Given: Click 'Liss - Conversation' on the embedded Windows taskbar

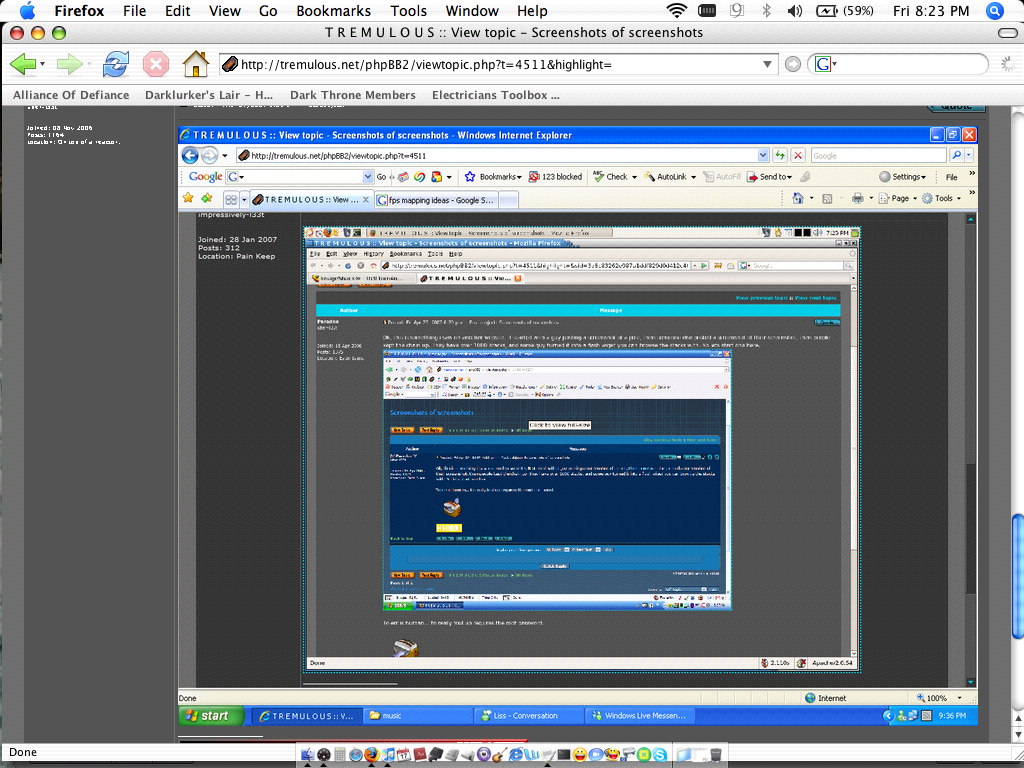Looking at the screenshot, I should pos(529,716).
